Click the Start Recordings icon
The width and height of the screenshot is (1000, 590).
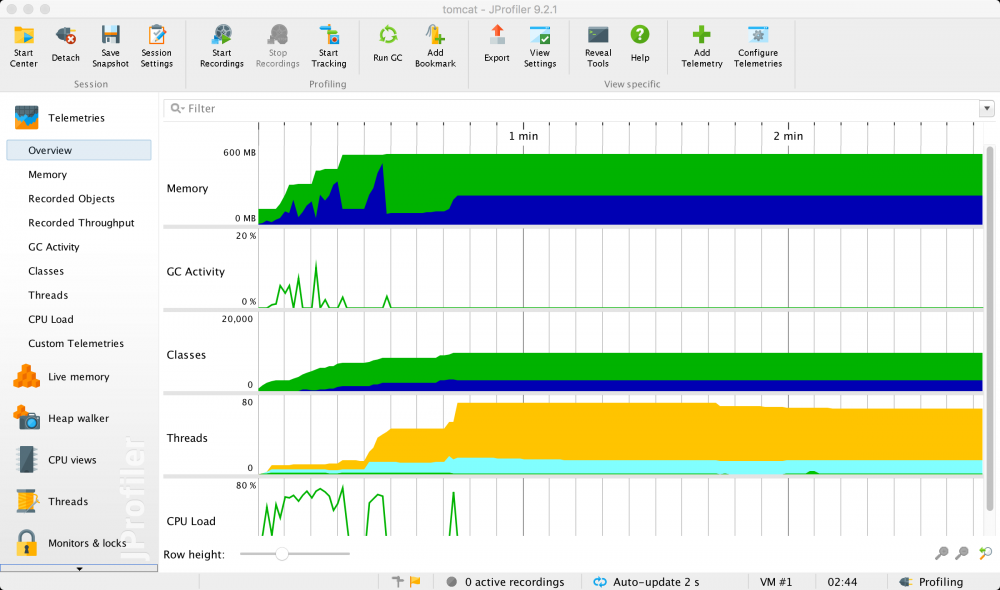[x=221, y=46]
